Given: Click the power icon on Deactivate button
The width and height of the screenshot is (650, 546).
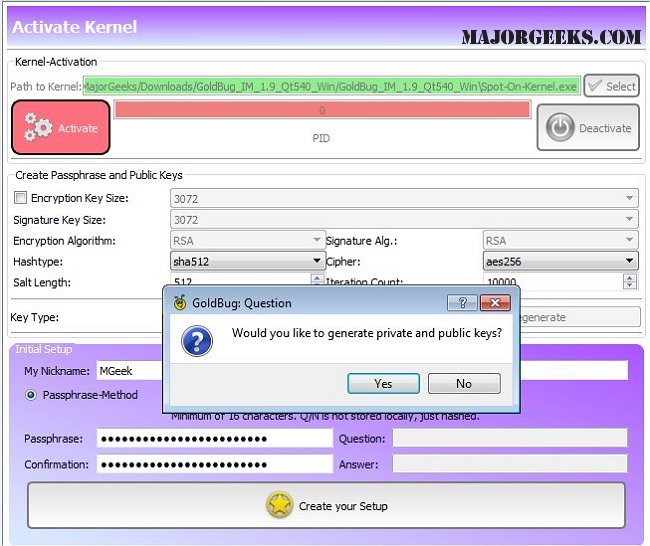Looking at the screenshot, I should [560, 127].
